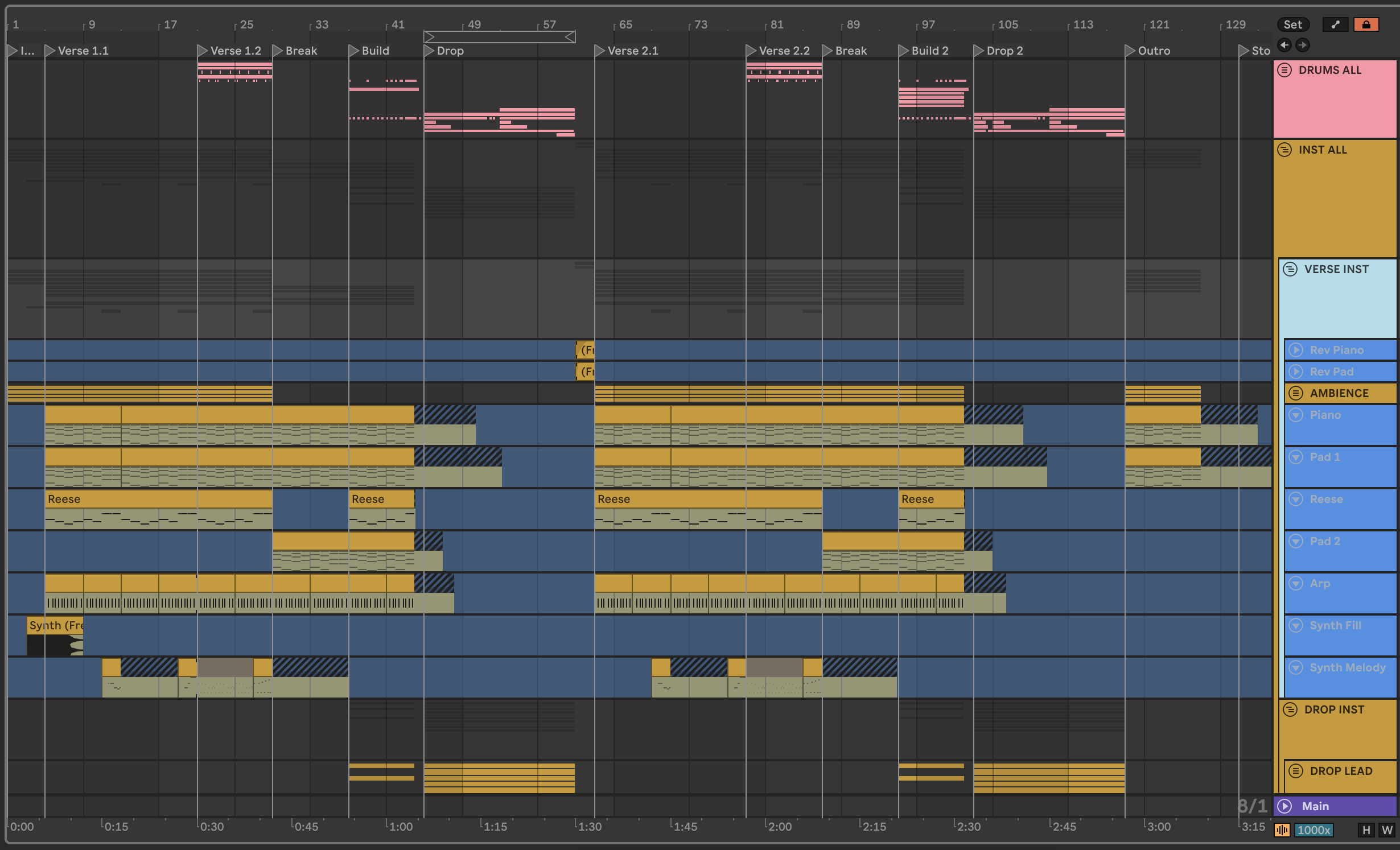Fold the DRUMS ALL group track
Image resolution: width=1400 pixels, height=850 pixels.
coord(1284,70)
